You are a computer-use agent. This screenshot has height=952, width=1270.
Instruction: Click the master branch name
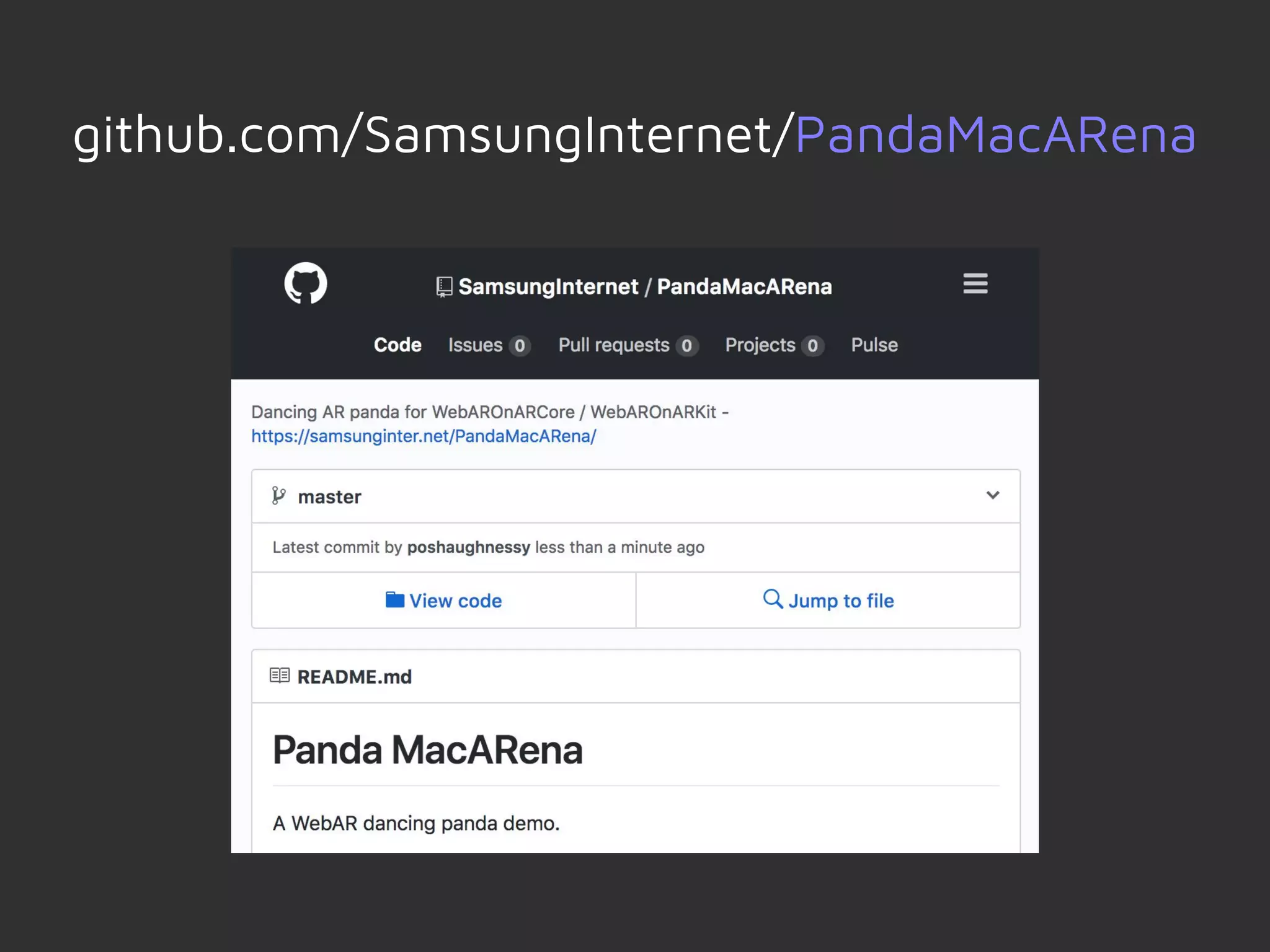329,497
